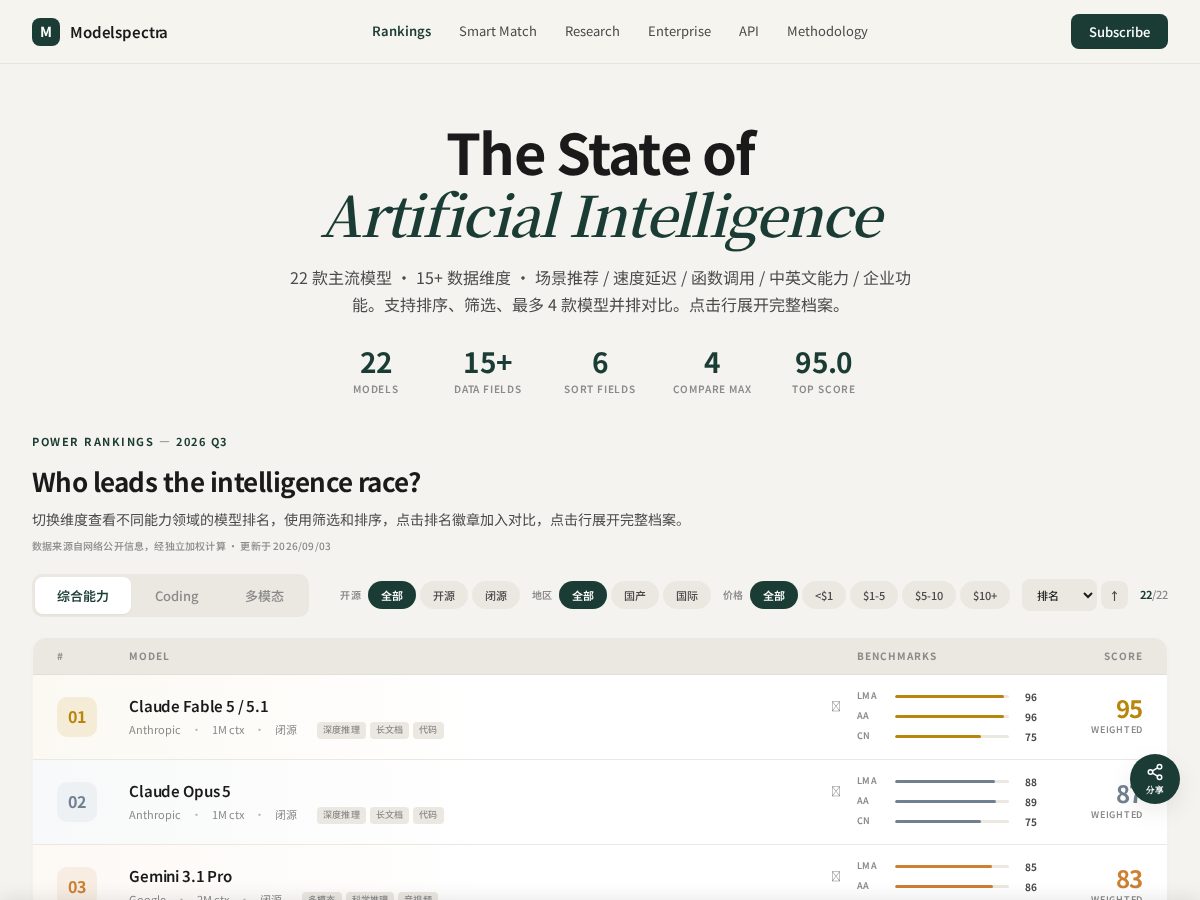Image resolution: width=1200 pixels, height=900 pixels.
Task: Click 深度推理 tag on Claude Opus 5 row
Action: [x=341, y=815]
